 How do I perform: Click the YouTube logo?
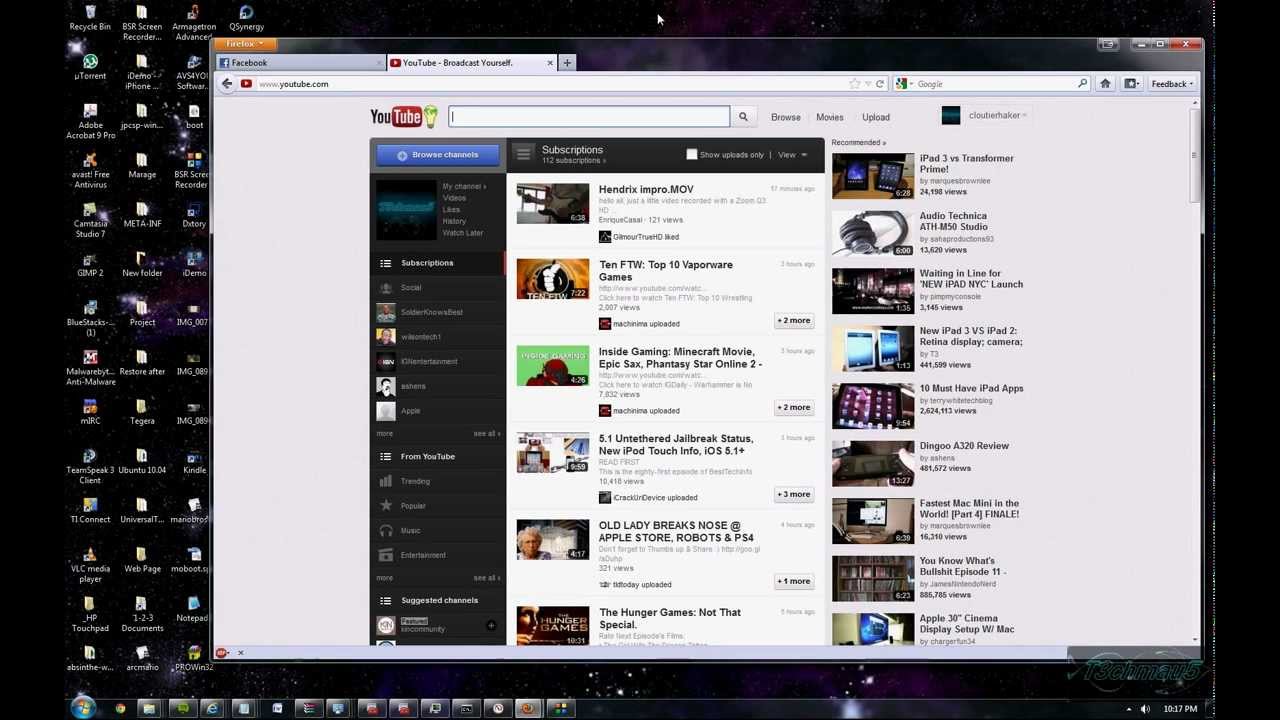pos(404,117)
